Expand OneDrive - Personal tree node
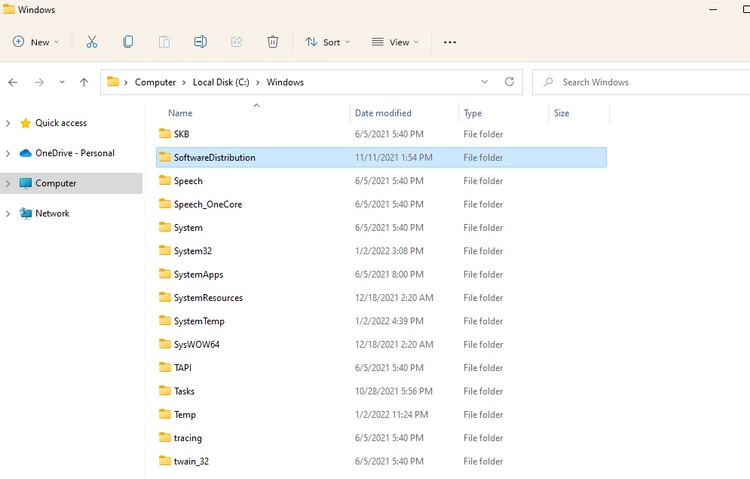The image size is (750, 479). (8, 154)
